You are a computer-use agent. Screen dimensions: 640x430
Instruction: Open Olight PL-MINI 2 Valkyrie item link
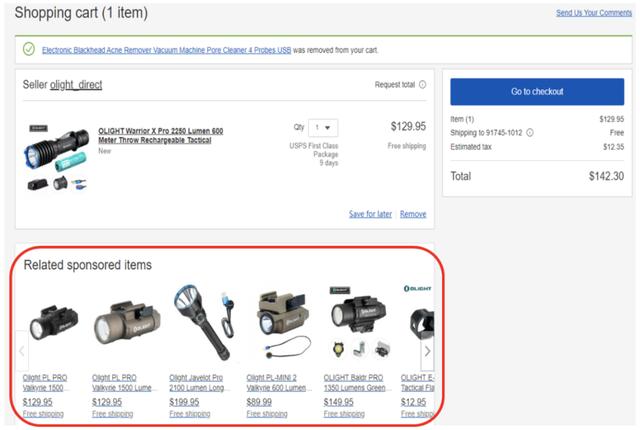[276, 383]
